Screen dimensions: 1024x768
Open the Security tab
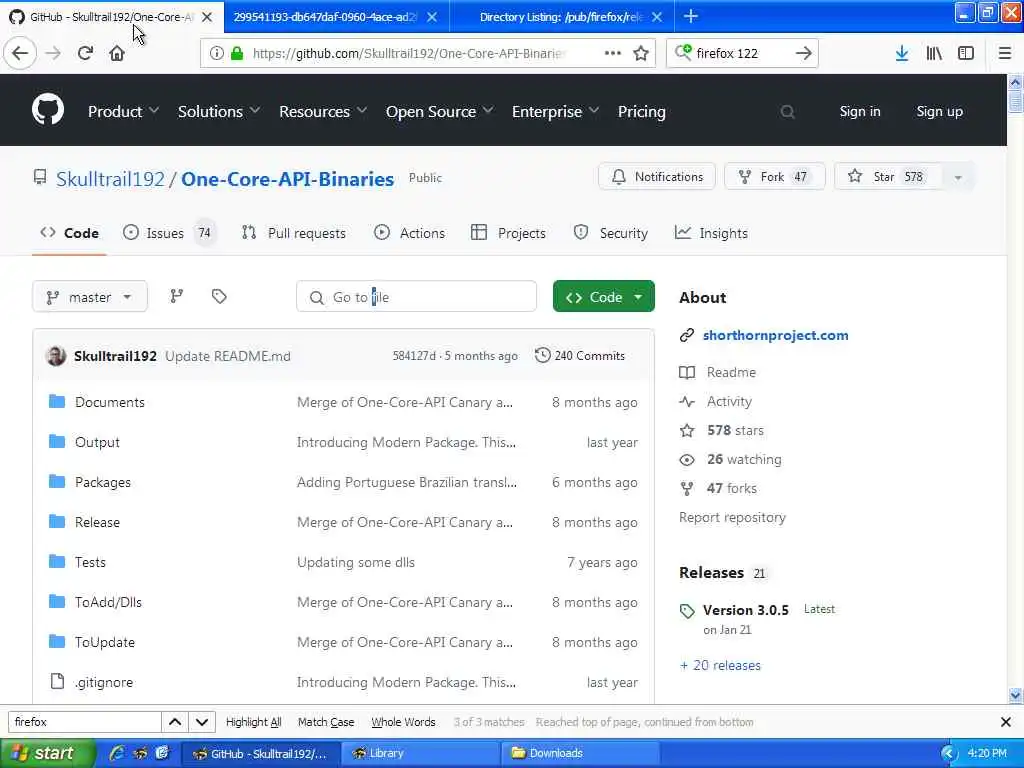(x=611, y=233)
